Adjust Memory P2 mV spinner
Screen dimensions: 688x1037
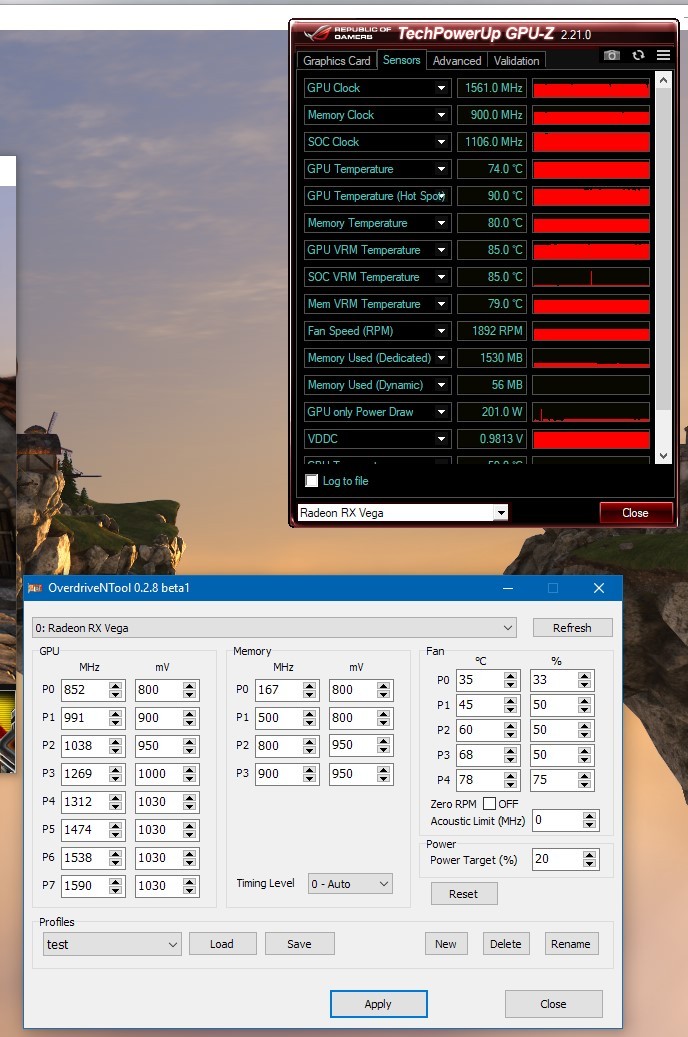384,745
